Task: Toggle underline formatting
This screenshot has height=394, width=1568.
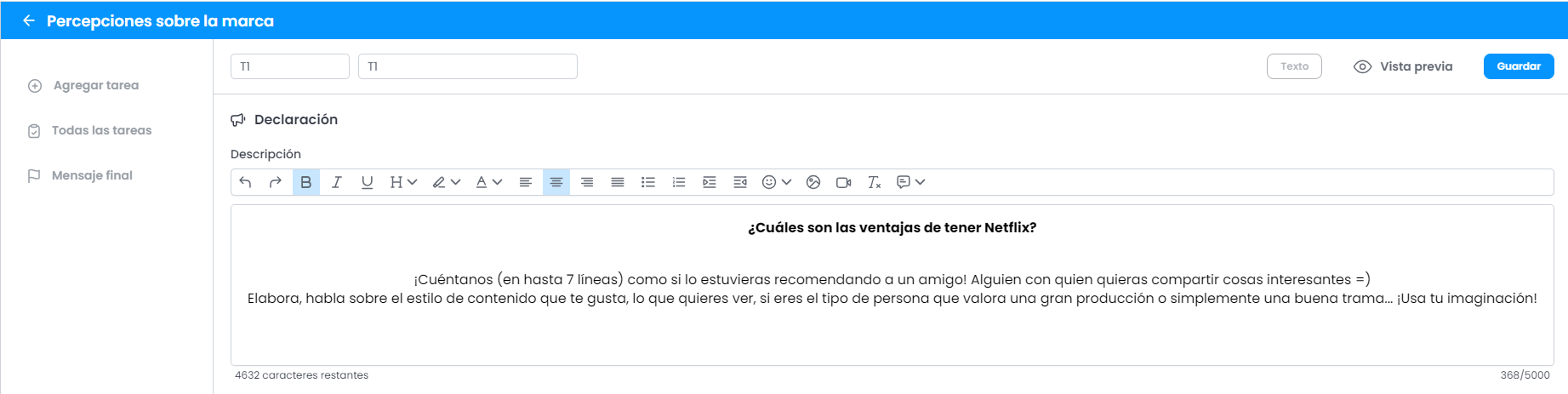Action: (368, 182)
